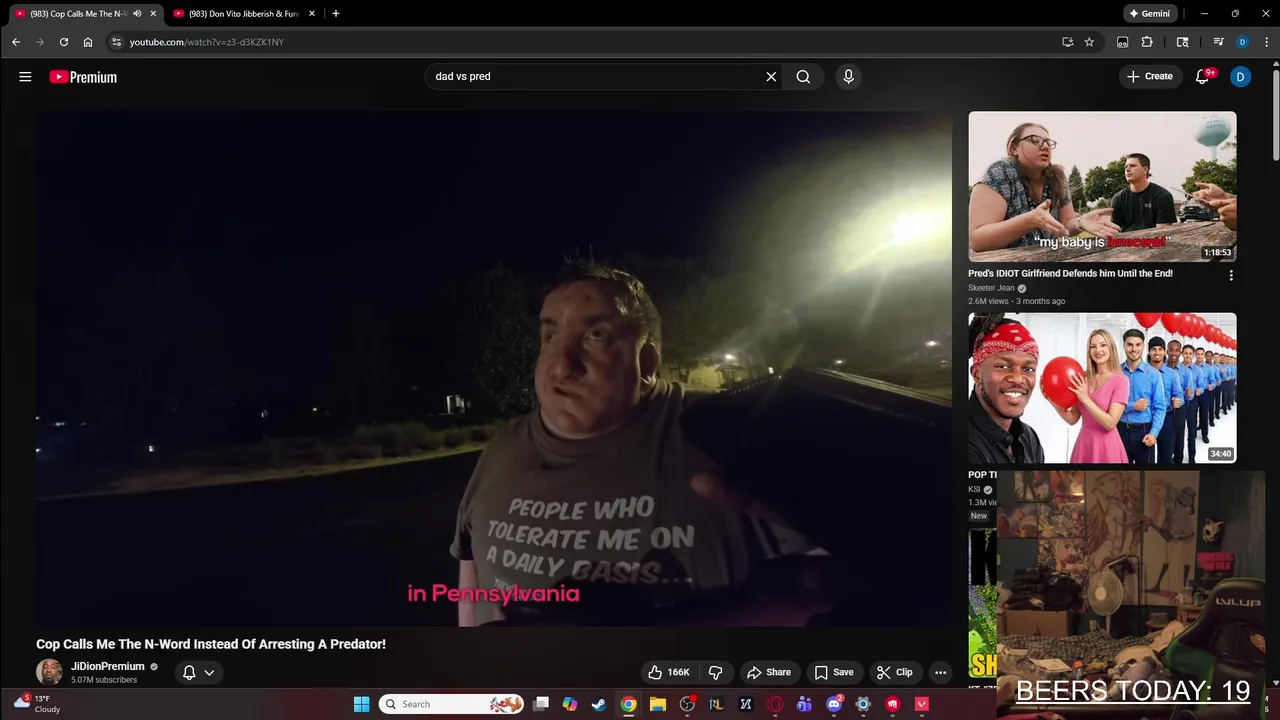Click the JiDionPremium channel avatar
1280x720 pixels.
click(49, 672)
